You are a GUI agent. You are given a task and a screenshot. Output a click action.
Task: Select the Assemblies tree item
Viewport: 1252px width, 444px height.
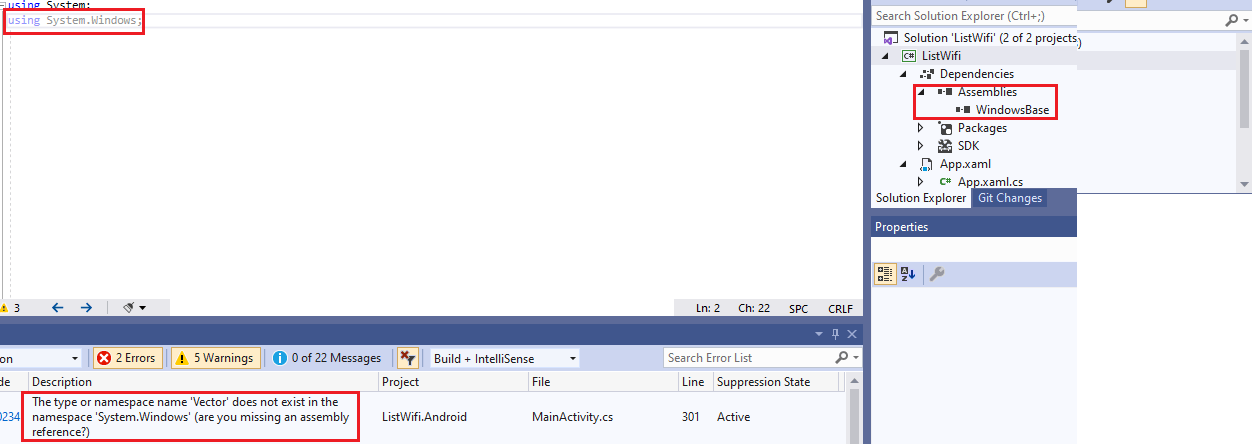coord(986,92)
